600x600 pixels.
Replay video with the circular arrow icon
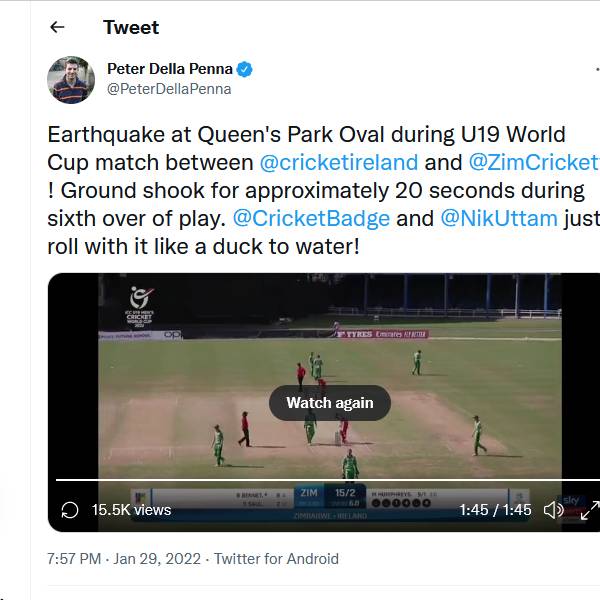click(70, 510)
